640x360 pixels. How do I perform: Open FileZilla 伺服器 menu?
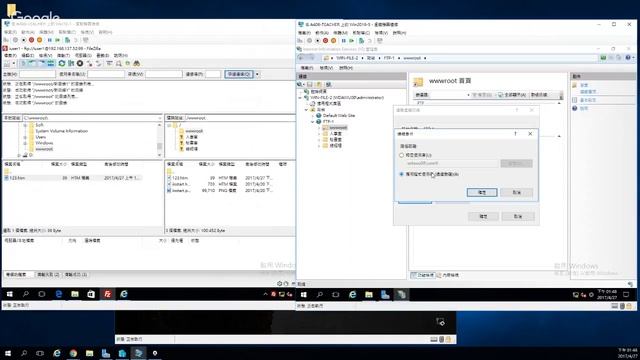coord(83,55)
